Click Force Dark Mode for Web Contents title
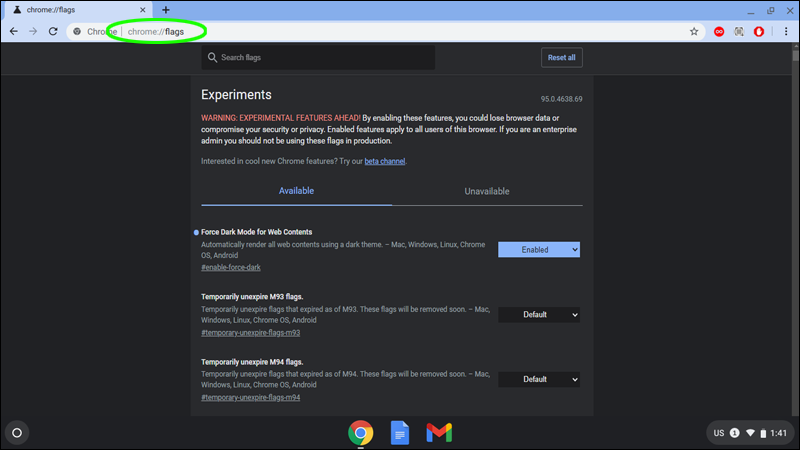The height and width of the screenshot is (450, 800). point(257,232)
